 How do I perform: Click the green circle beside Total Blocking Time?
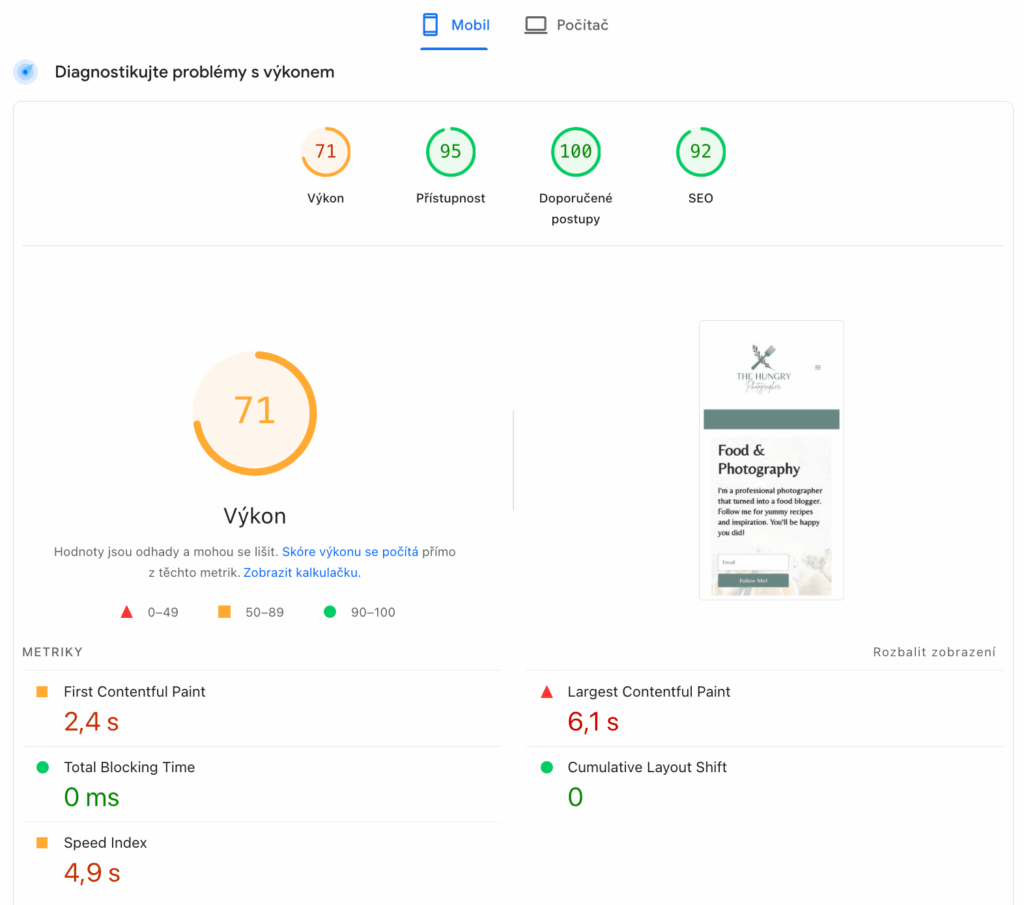tap(42, 768)
